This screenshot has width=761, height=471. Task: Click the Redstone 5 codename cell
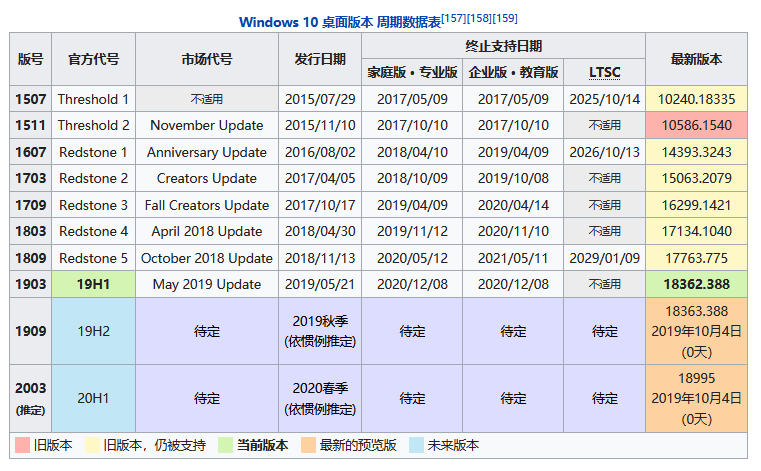93,258
